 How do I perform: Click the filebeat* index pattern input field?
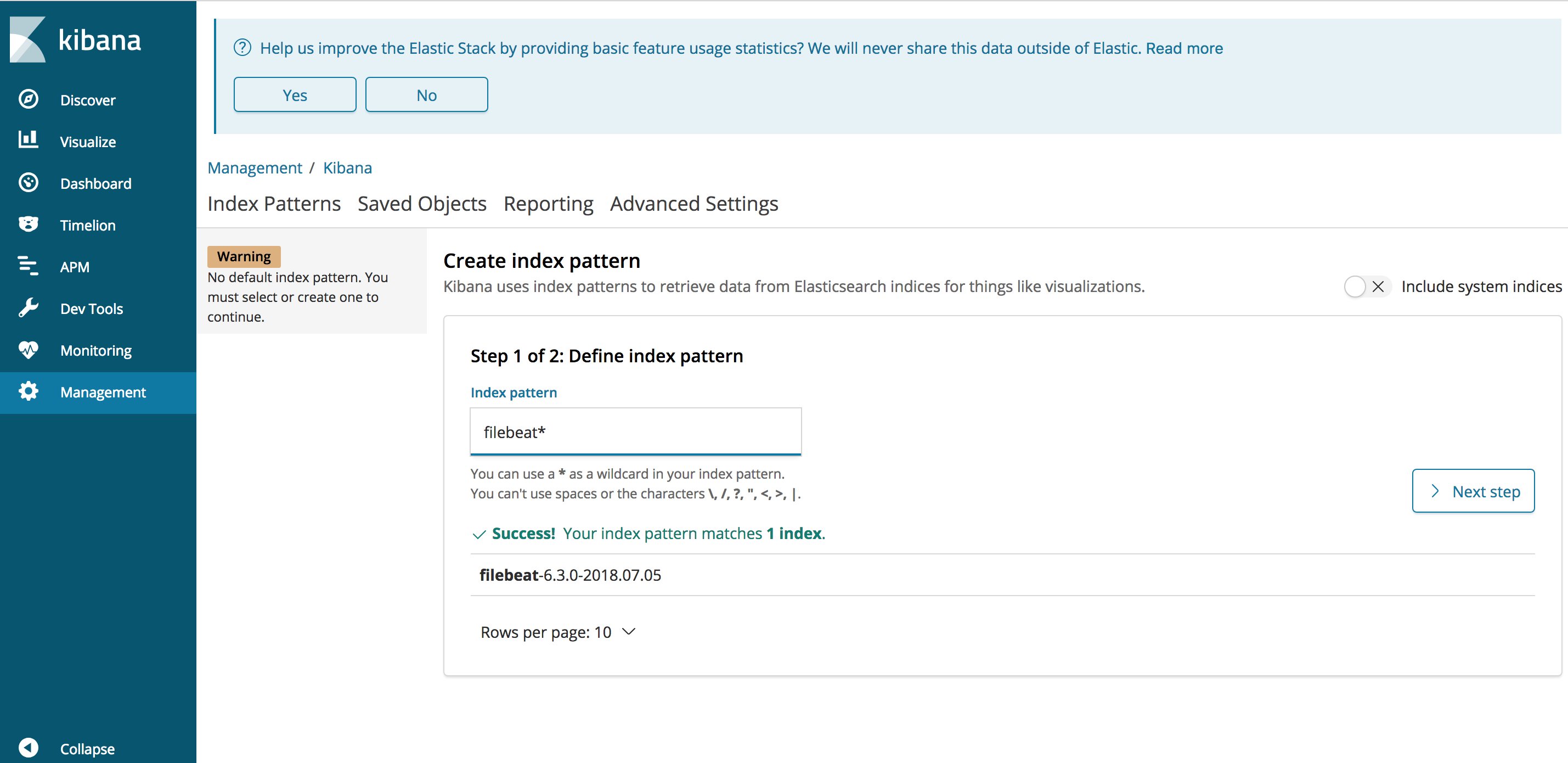click(634, 431)
